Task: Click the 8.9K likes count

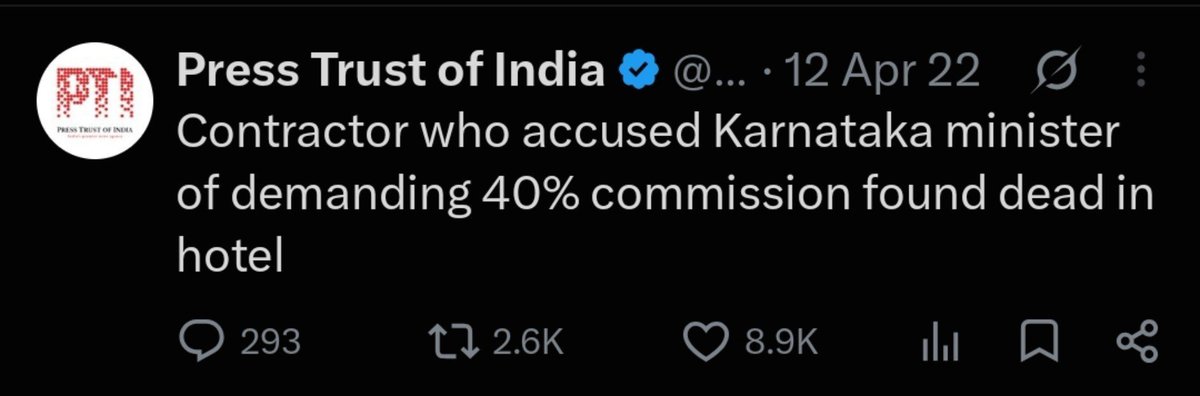Action: tap(783, 342)
